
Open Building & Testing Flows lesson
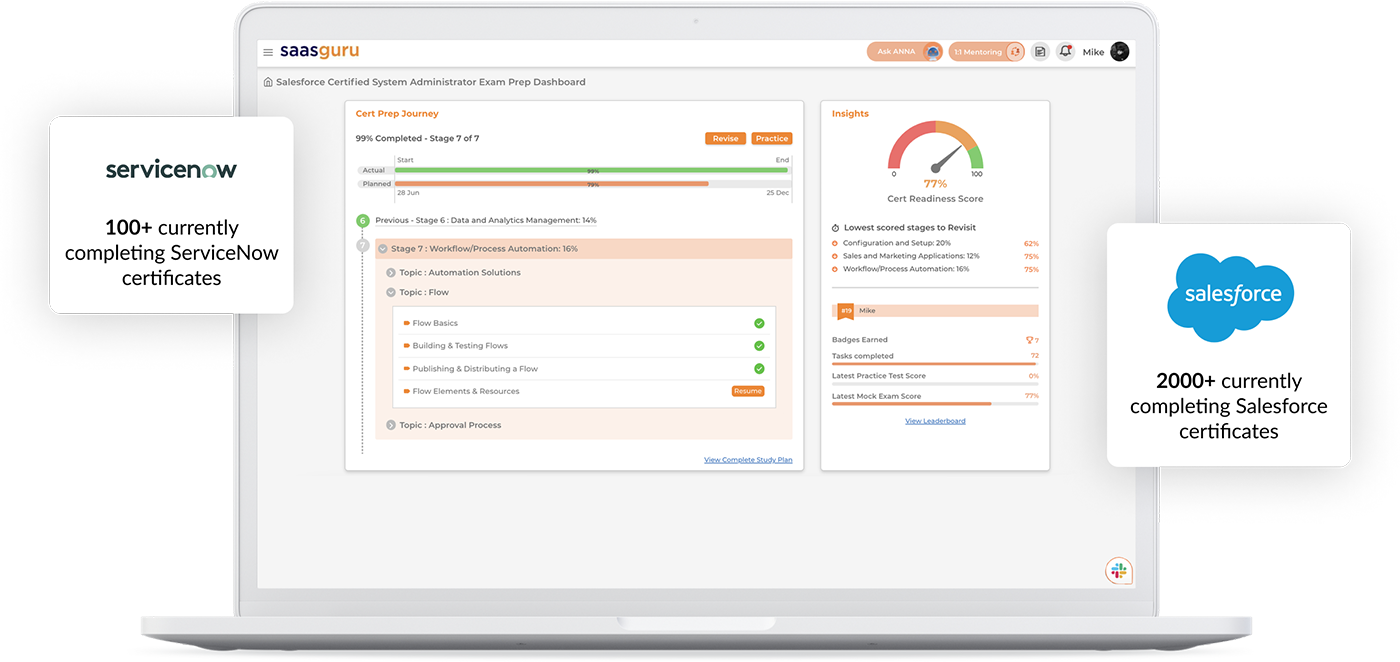[x=460, y=346]
